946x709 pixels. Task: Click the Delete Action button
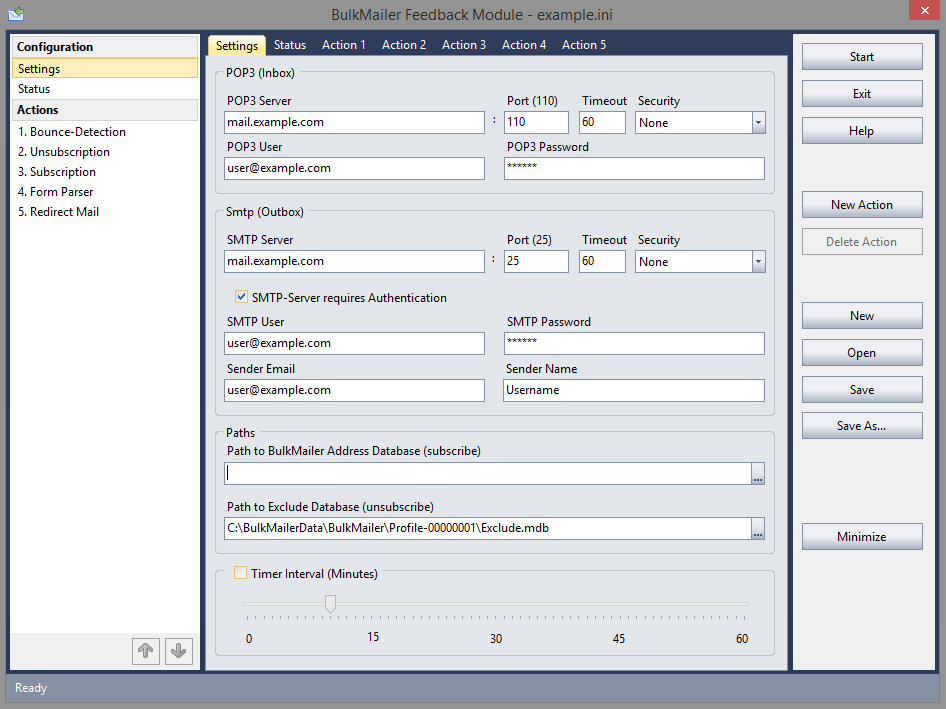point(862,241)
